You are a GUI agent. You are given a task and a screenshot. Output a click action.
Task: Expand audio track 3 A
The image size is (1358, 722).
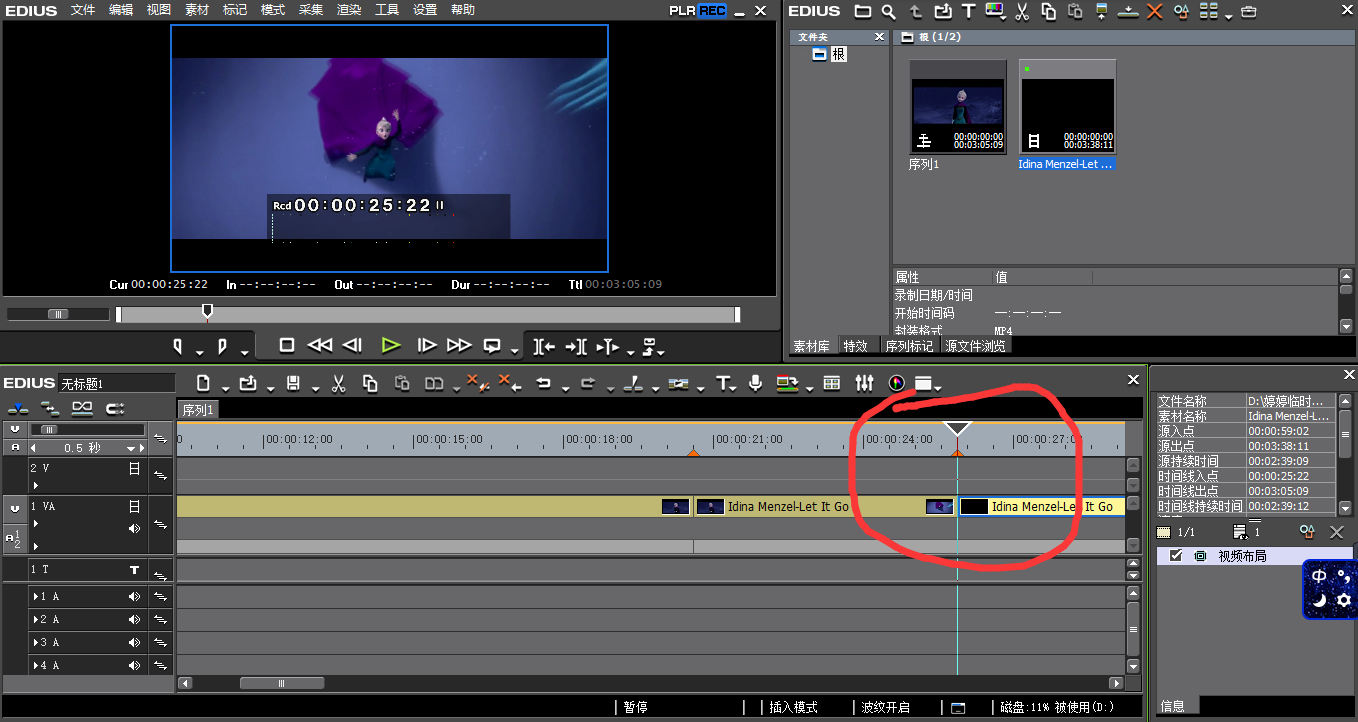point(35,642)
